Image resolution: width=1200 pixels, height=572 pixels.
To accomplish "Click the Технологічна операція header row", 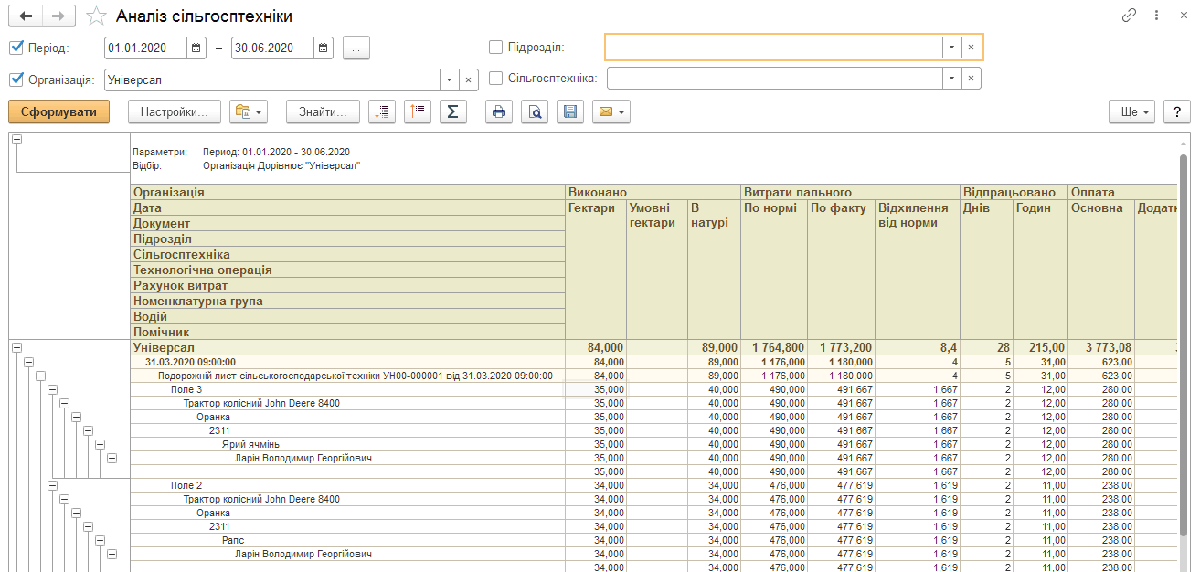I will click(348, 270).
